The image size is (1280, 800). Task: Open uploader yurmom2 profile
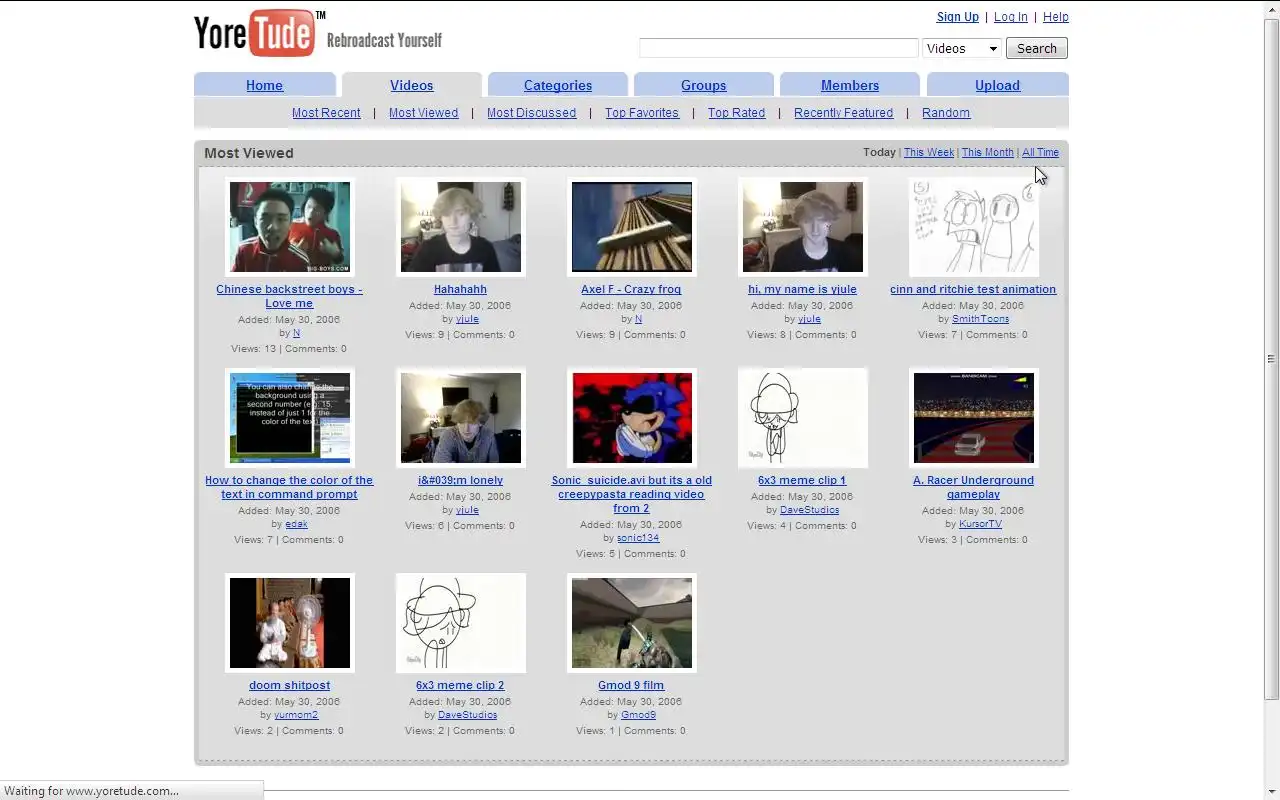point(296,715)
